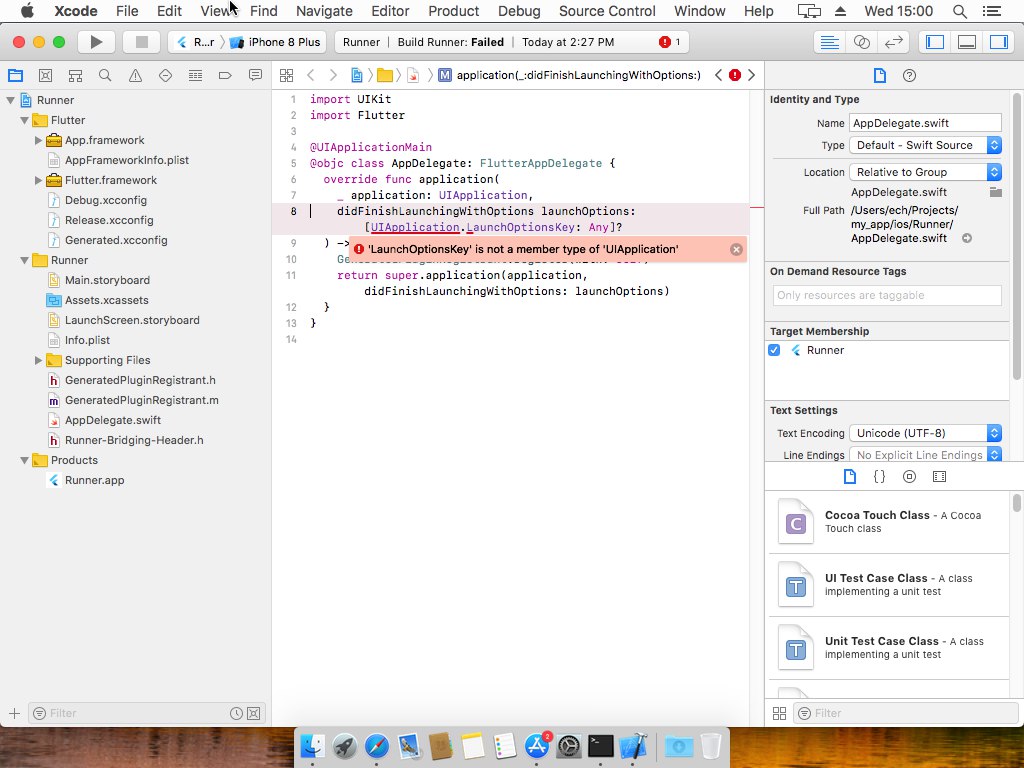Open the Line Endings dropdown
1024x768 pixels.
[925, 455]
